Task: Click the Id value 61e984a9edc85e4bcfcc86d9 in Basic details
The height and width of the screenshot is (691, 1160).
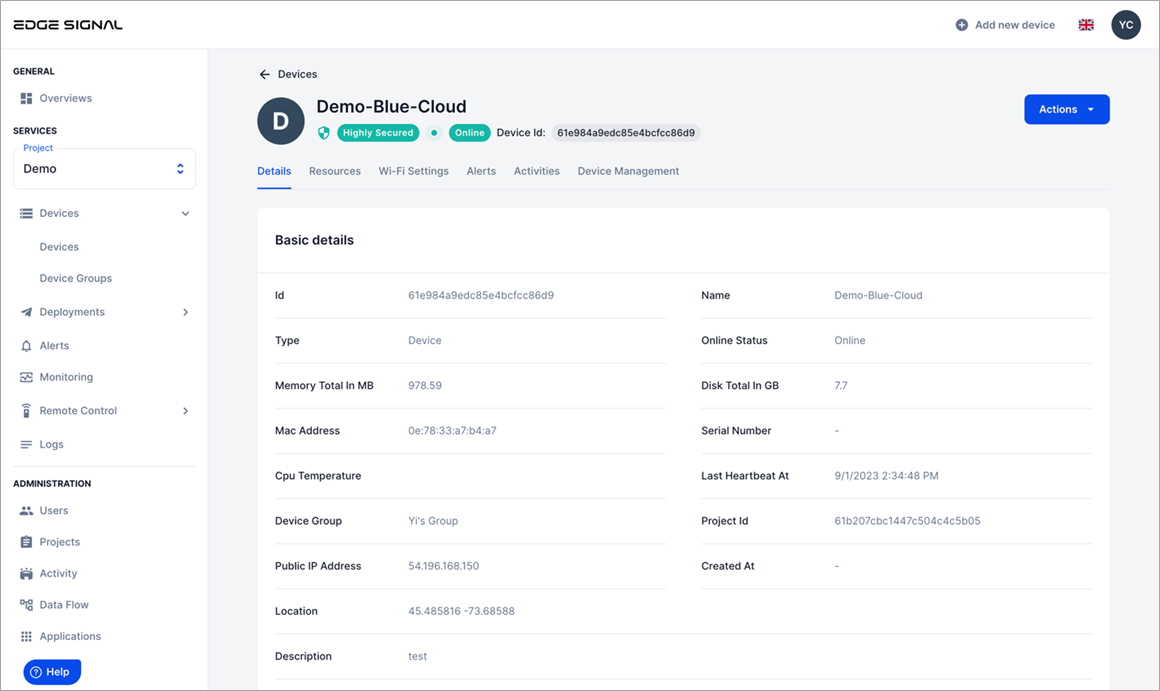Action: click(481, 295)
